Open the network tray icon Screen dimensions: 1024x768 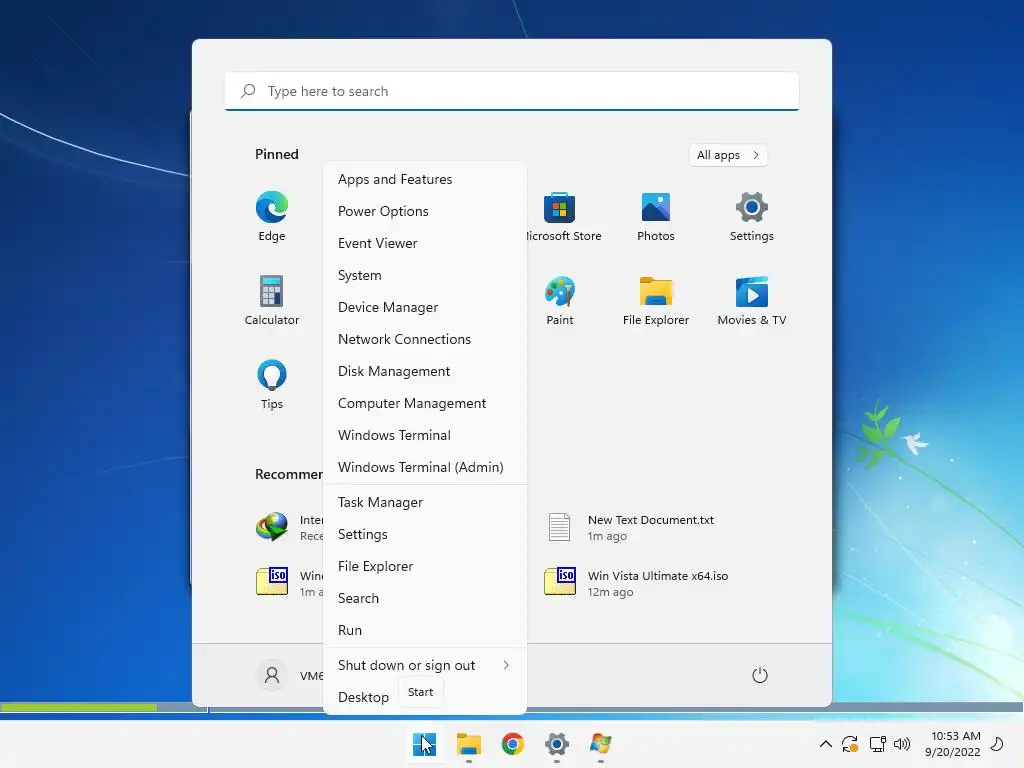(877, 744)
